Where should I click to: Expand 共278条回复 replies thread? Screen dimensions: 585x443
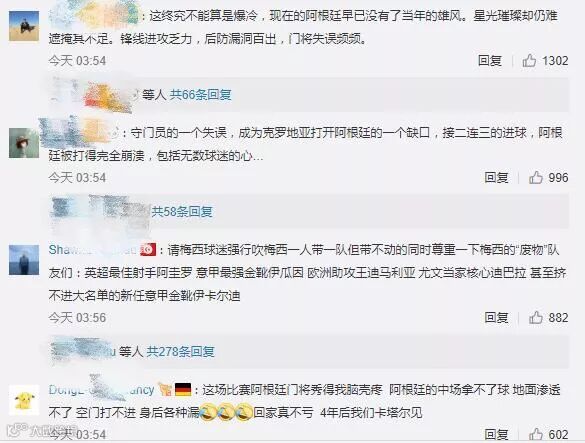pyautogui.click(x=181, y=351)
